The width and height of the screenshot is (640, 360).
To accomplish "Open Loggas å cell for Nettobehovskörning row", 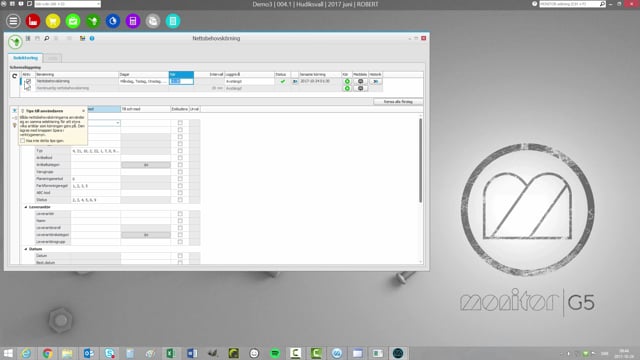I will 249,81.
